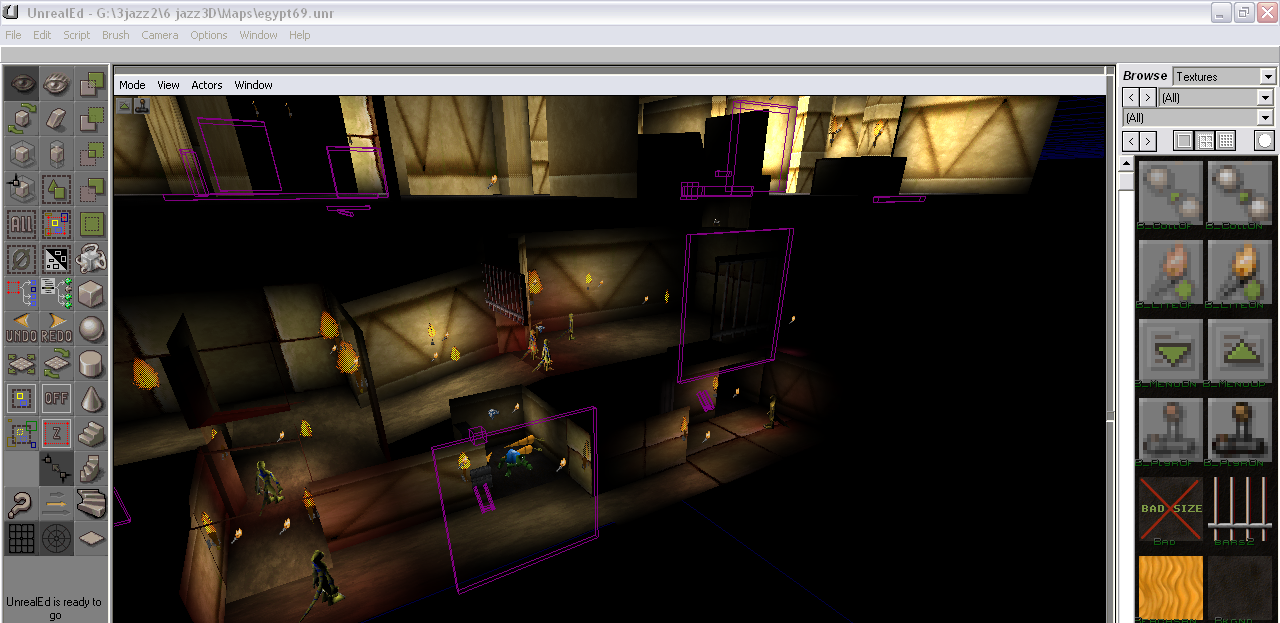Click the red nodes tree tool icon

click(x=21, y=294)
